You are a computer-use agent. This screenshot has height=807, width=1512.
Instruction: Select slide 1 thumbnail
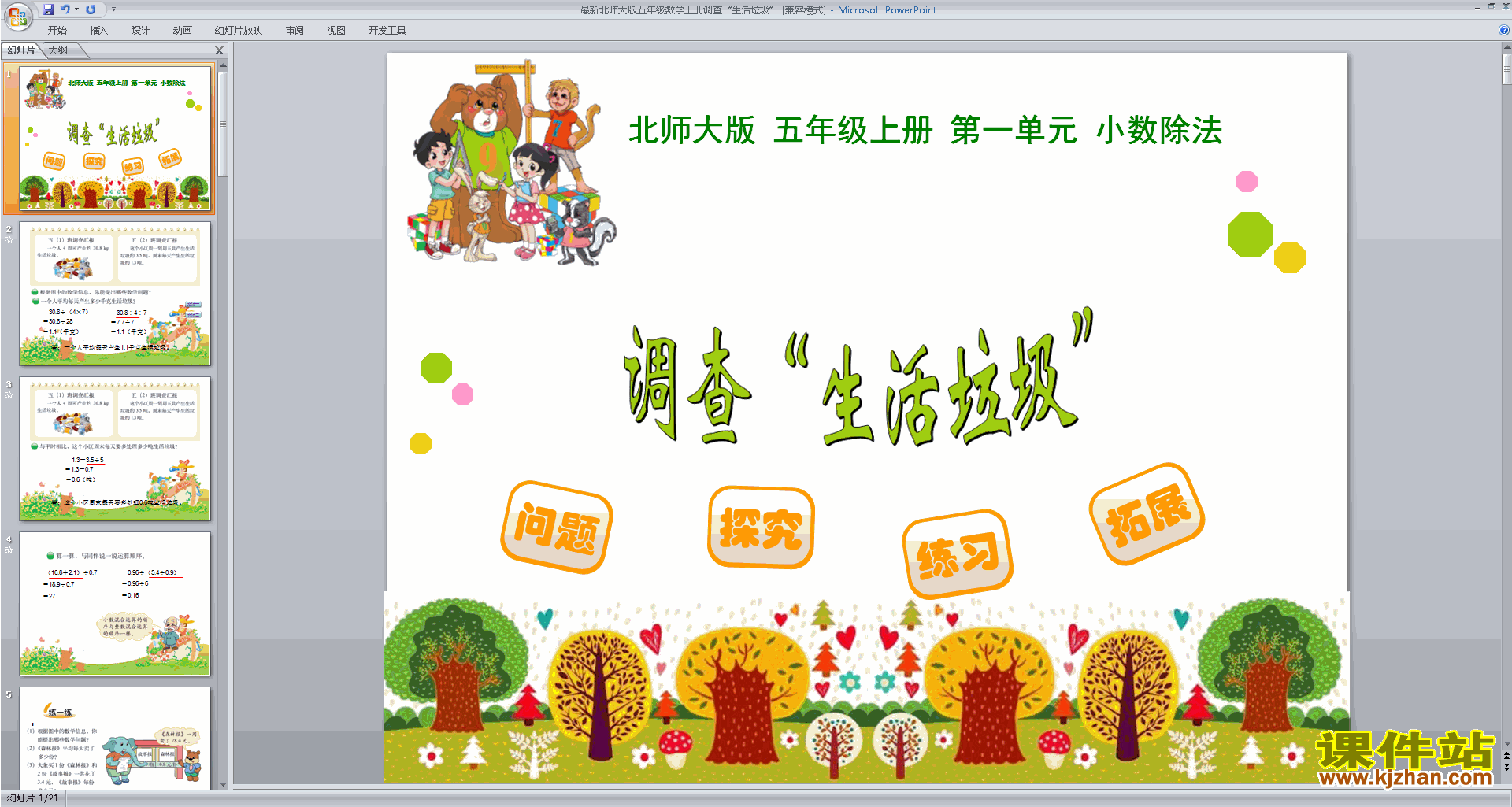[x=115, y=139]
